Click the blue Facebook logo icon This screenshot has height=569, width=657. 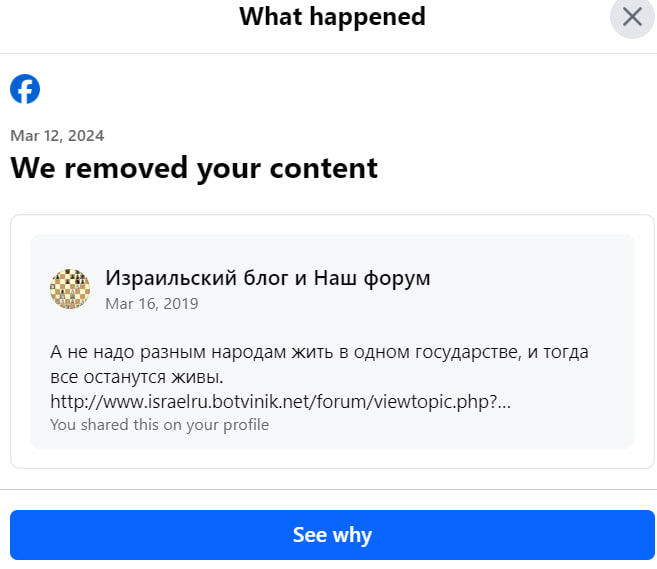click(25, 89)
